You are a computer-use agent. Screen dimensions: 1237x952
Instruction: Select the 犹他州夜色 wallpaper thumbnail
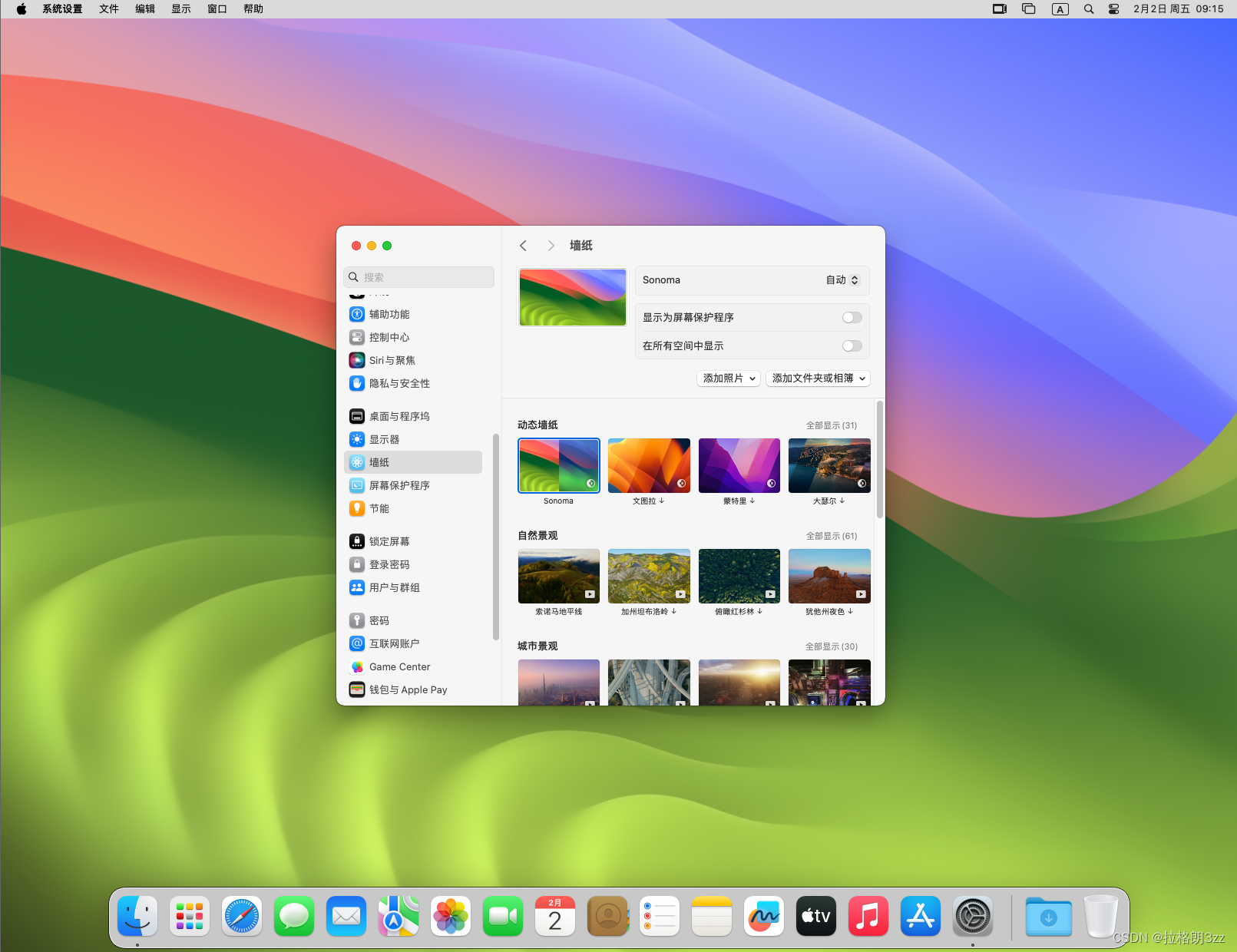(829, 576)
